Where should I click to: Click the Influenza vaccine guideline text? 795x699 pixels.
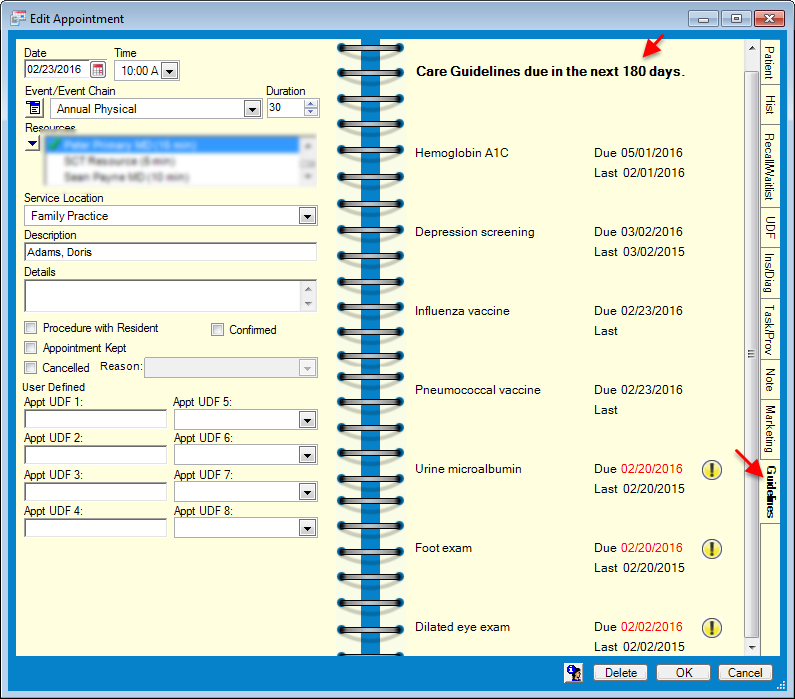462,311
